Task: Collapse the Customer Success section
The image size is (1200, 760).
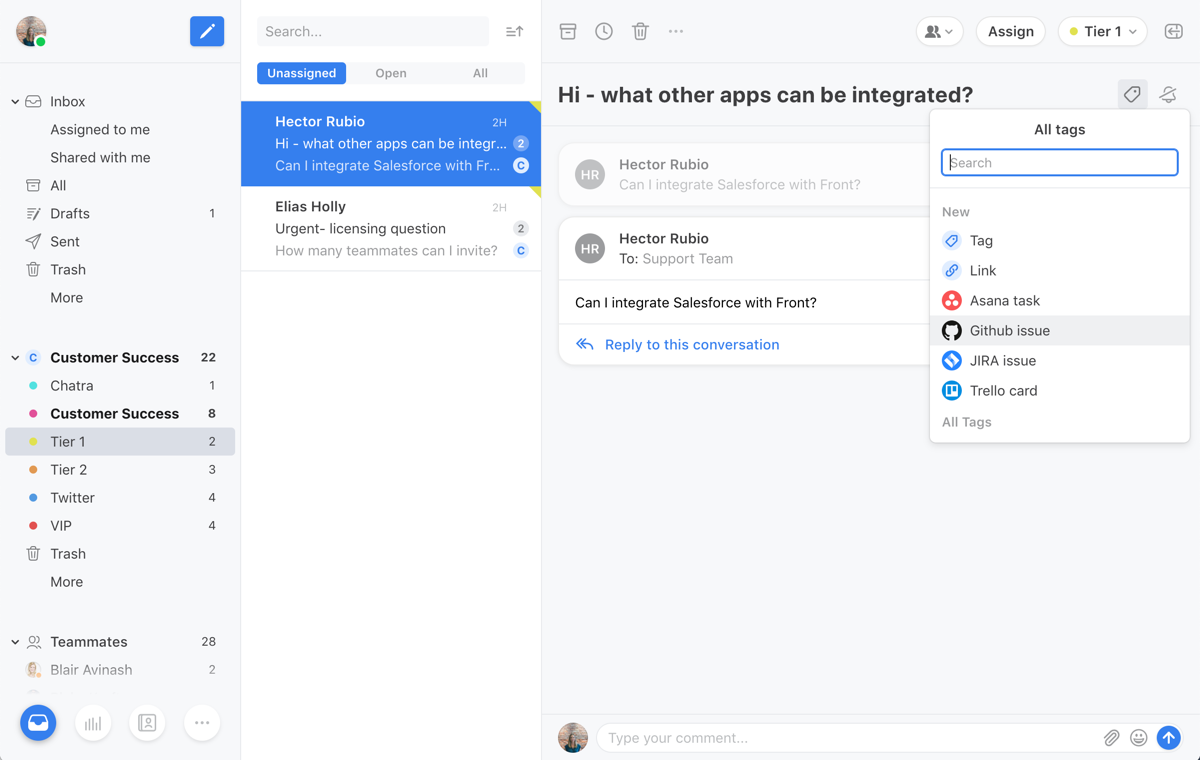Action: (15, 357)
